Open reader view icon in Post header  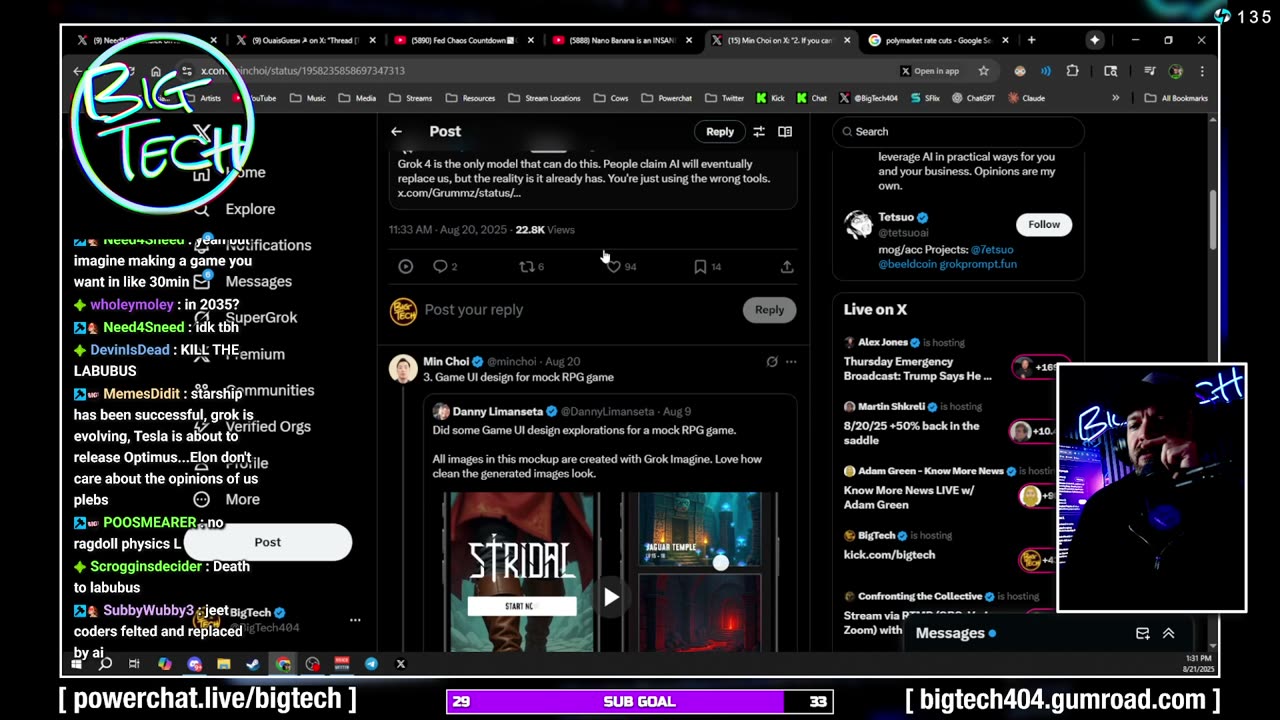[785, 132]
